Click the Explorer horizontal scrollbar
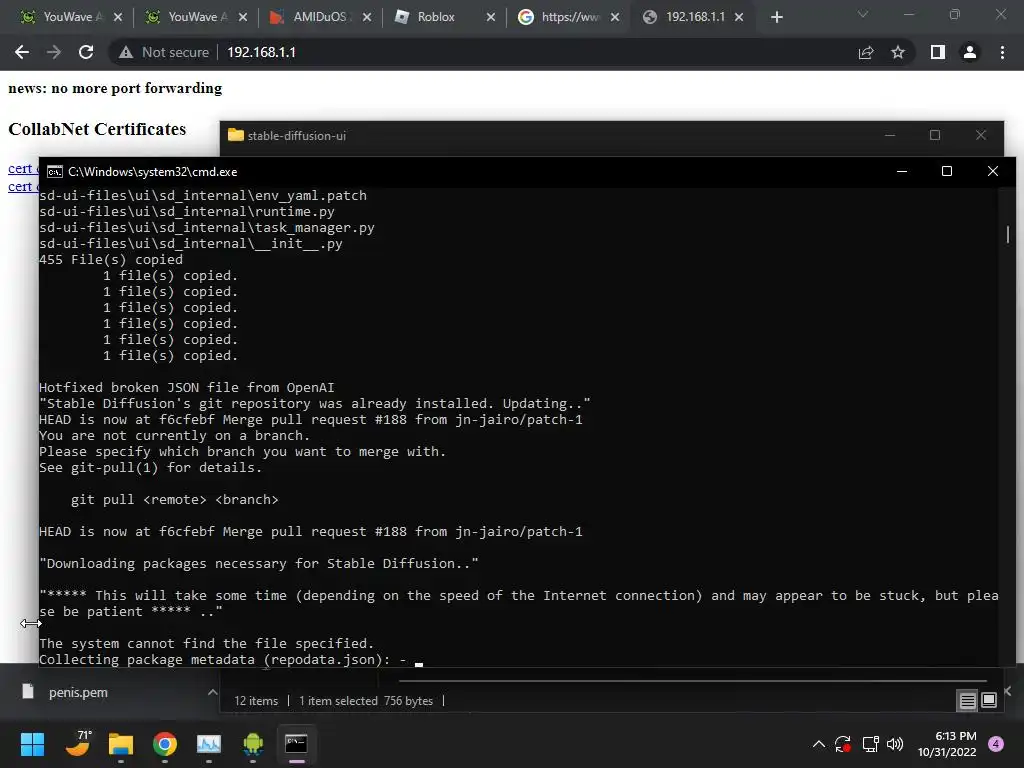Screen dimensions: 1024x768 click(x=692, y=680)
